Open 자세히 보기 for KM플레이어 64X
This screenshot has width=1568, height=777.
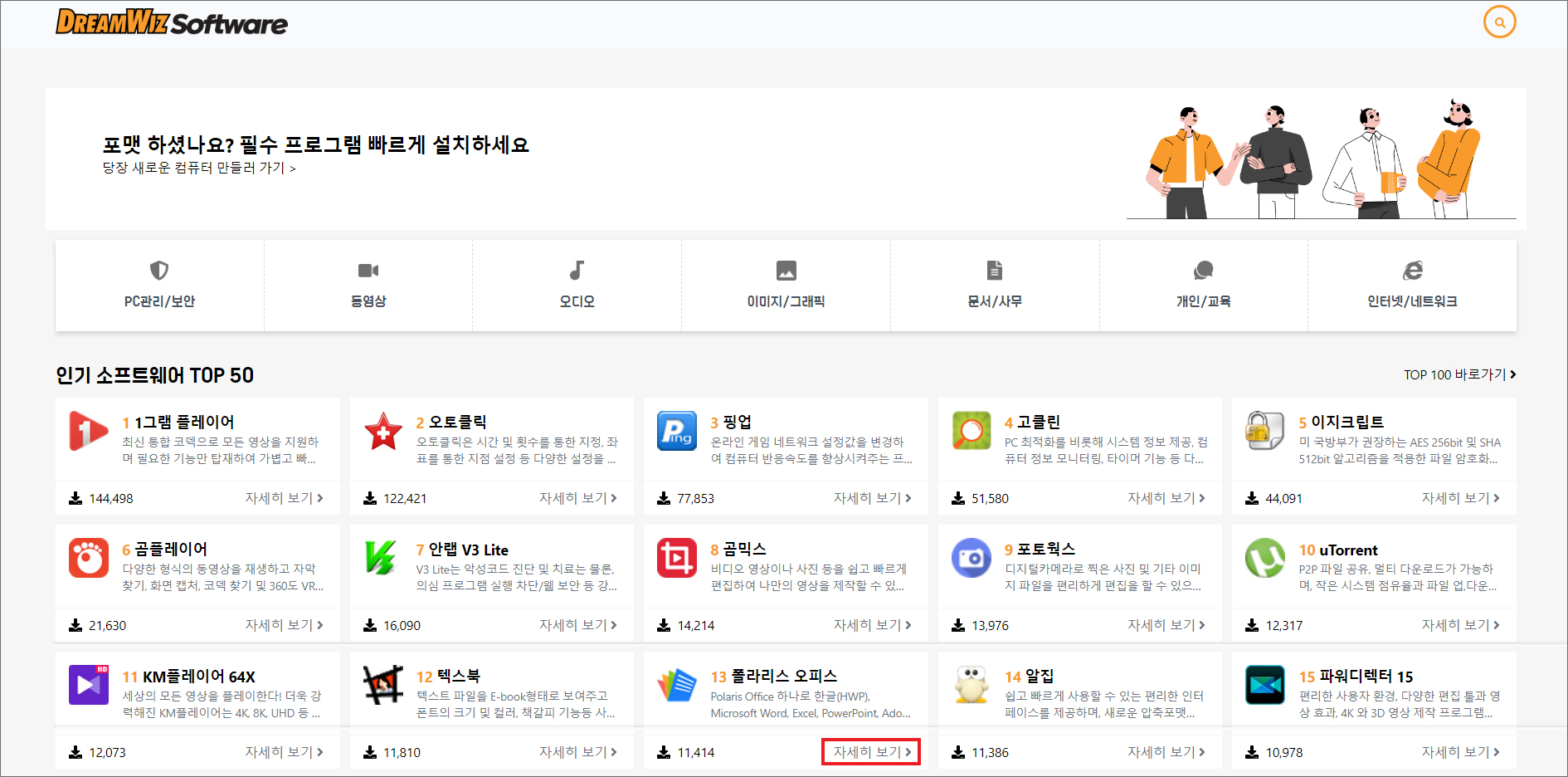click(x=284, y=752)
